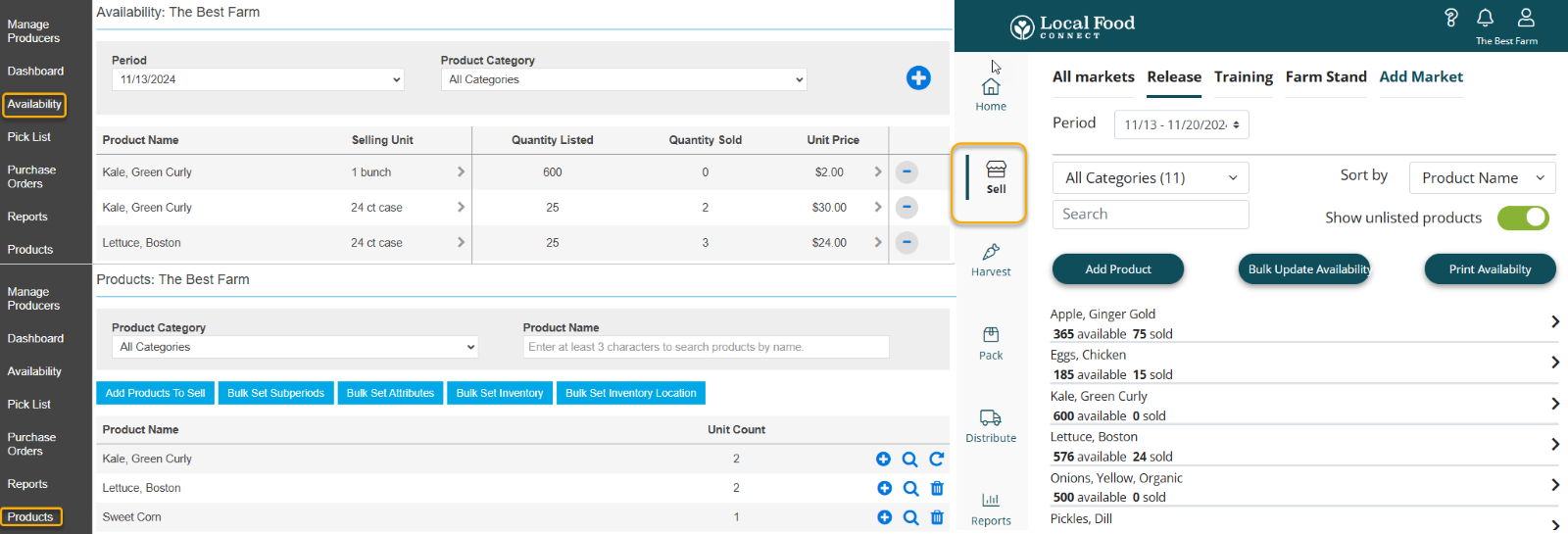Click magnifier icon on Lettuce, Boston row

point(910,488)
